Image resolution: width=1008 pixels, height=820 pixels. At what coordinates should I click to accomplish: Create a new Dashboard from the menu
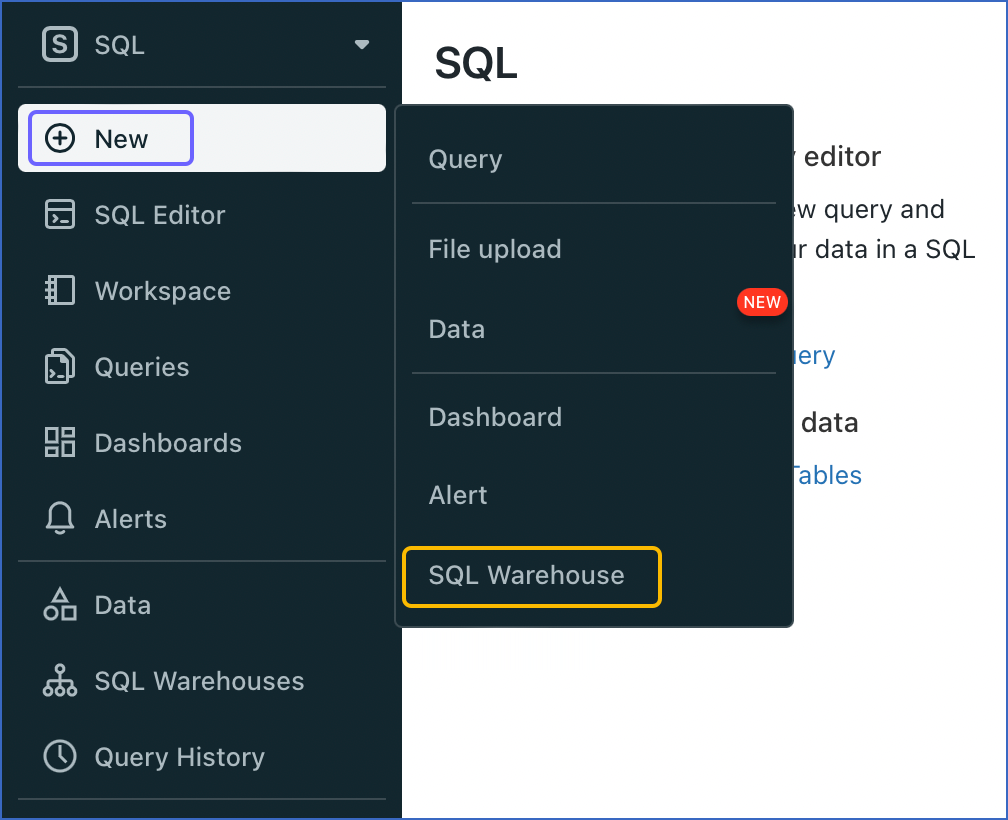click(495, 417)
